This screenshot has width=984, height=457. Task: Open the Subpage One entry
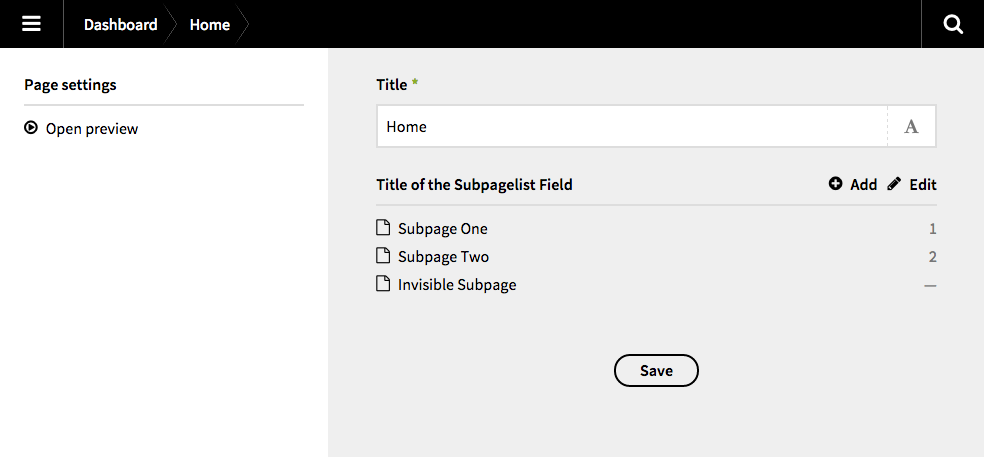(443, 229)
